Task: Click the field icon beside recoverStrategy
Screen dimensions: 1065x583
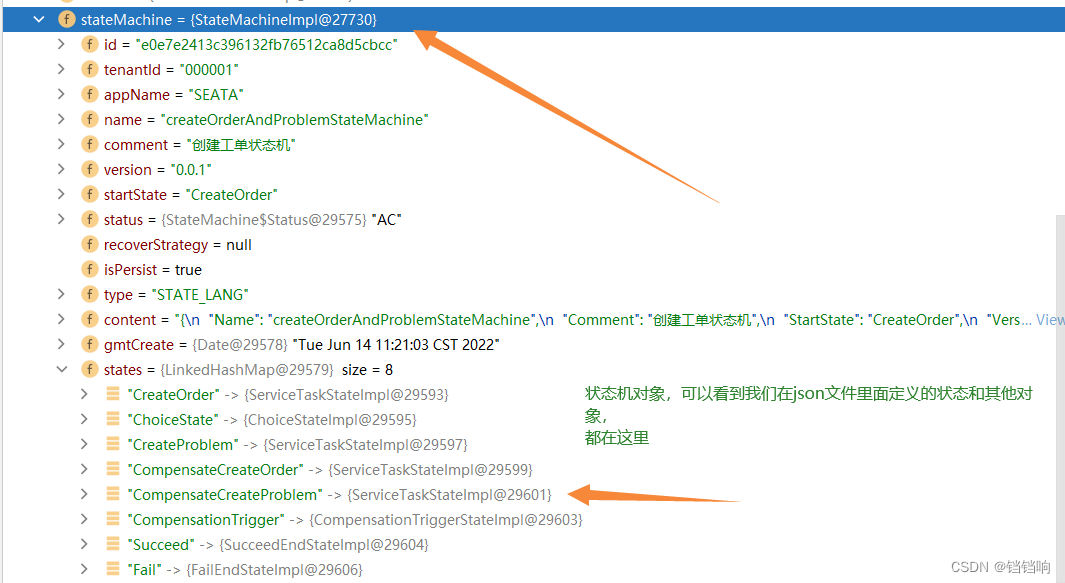Action: point(89,245)
